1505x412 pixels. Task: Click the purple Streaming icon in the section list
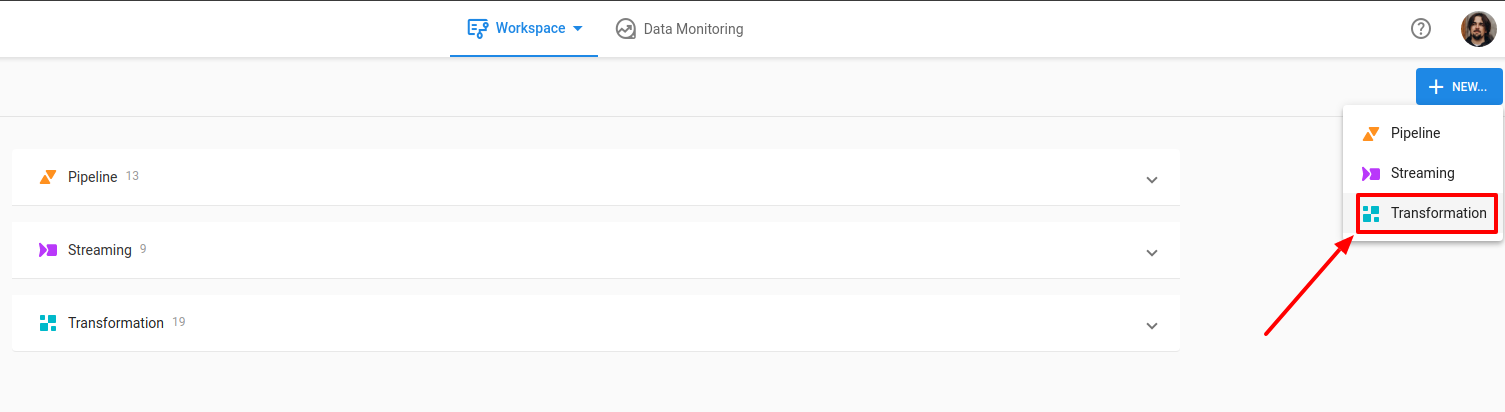[48, 250]
